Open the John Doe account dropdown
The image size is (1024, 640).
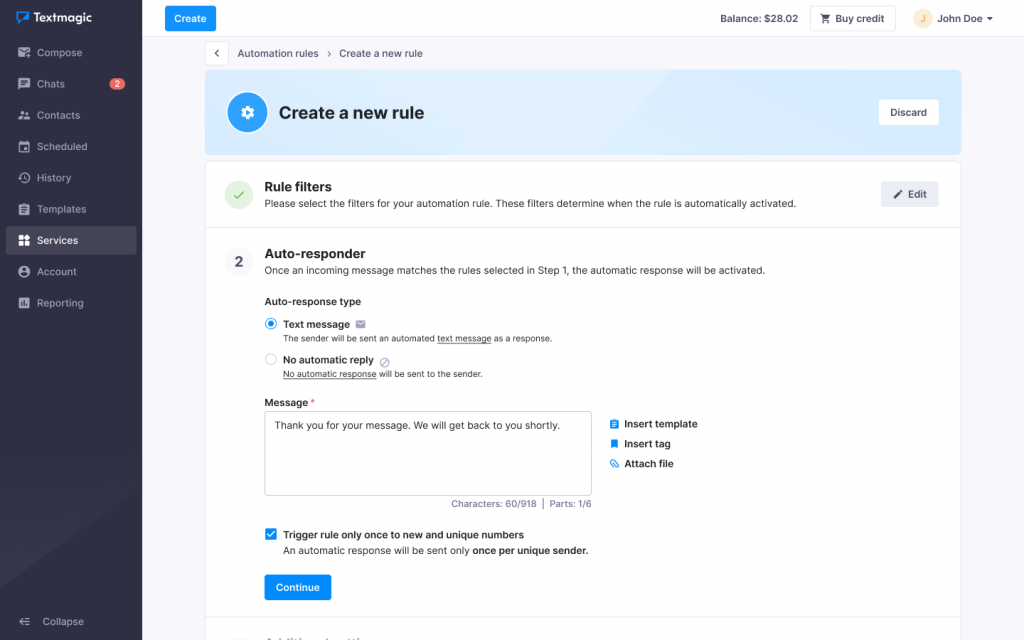point(953,18)
